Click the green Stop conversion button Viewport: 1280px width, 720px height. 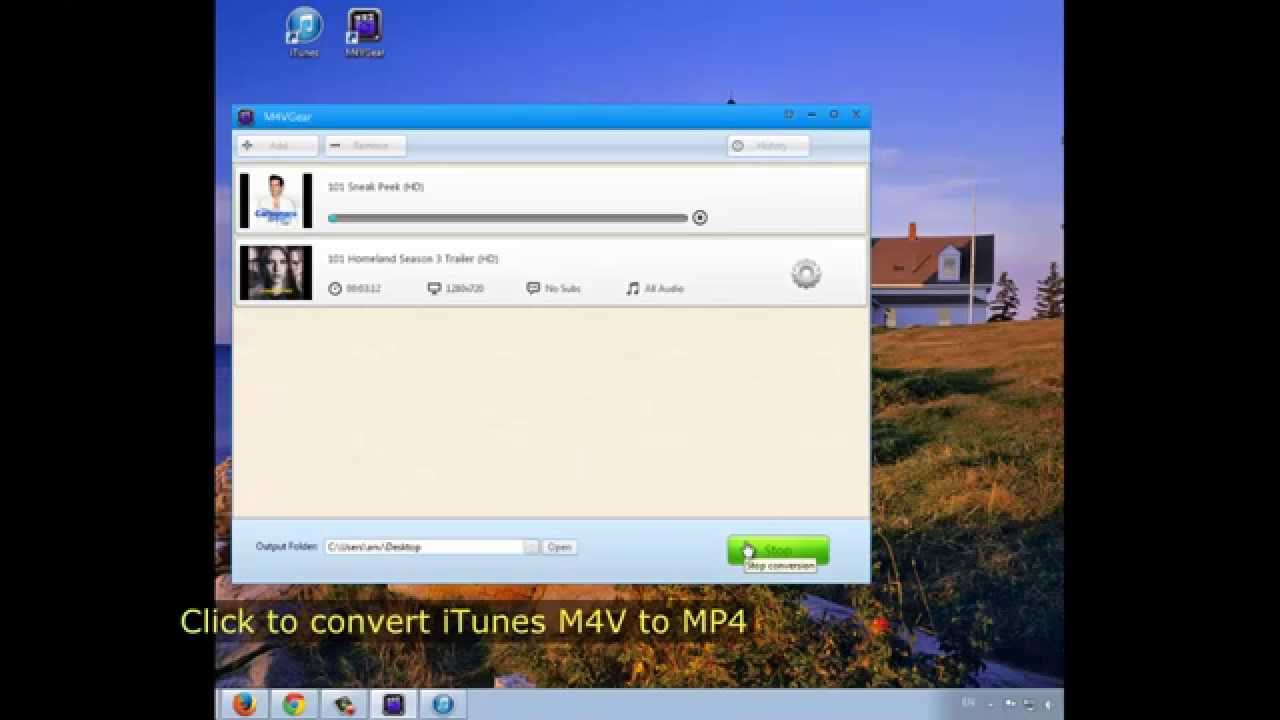pos(778,550)
